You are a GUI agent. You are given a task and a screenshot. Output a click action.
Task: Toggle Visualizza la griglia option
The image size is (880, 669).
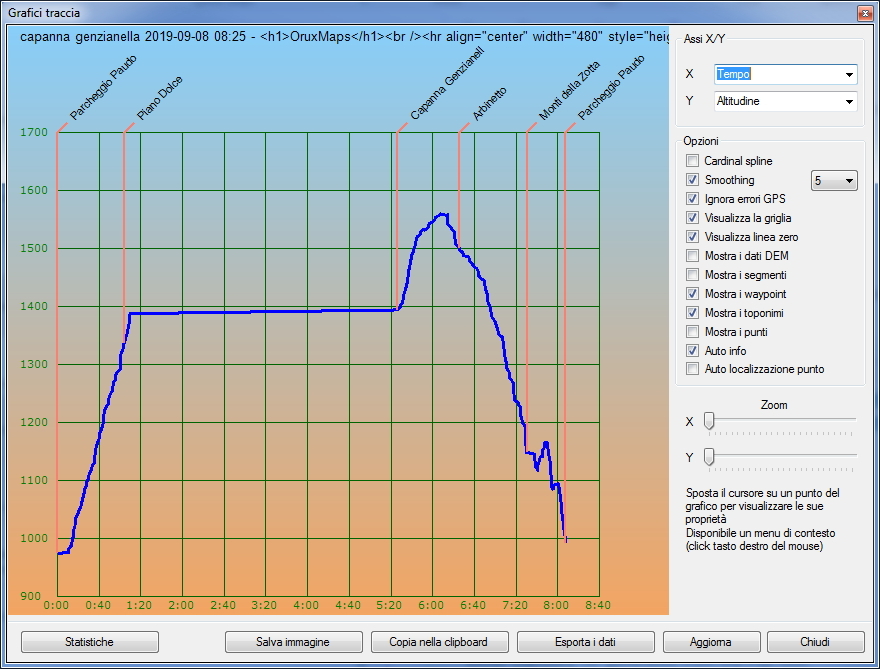(x=692, y=218)
